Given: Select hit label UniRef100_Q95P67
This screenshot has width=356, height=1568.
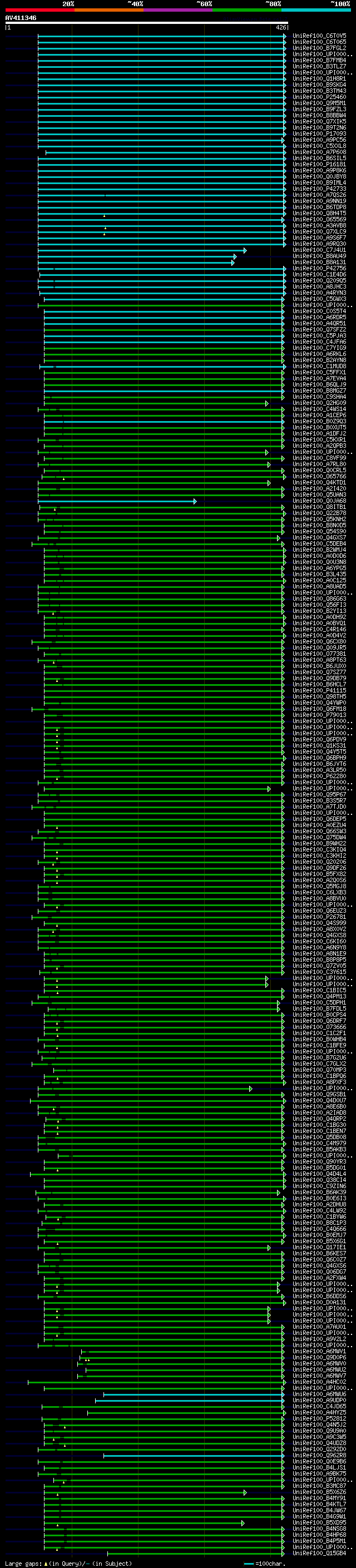Looking at the screenshot, I should [x=319, y=794].
